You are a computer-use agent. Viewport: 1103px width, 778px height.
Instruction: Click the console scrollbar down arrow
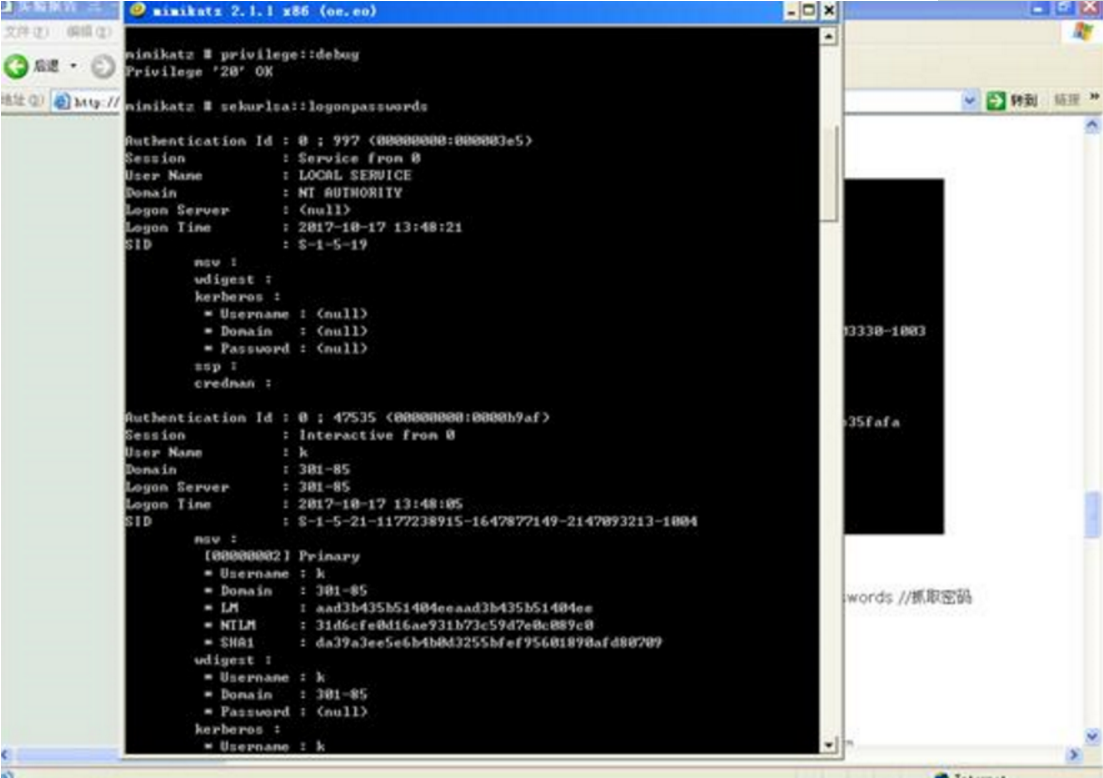[x=829, y=745]
